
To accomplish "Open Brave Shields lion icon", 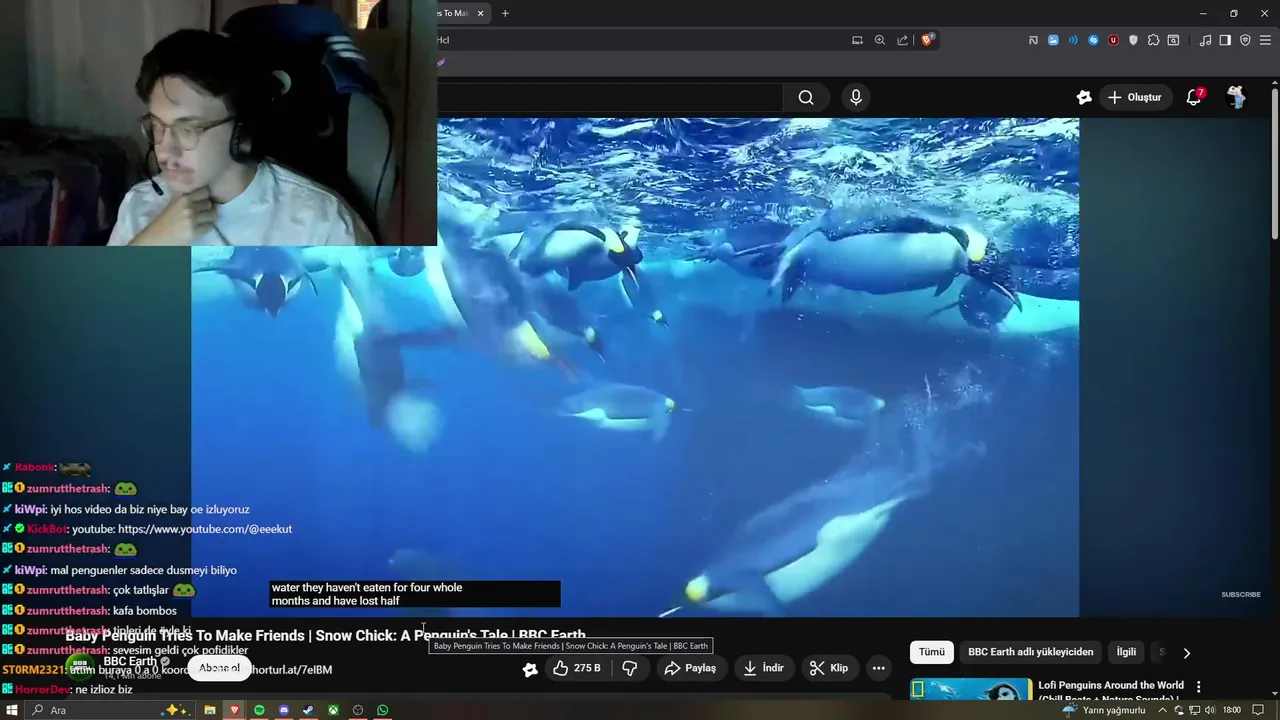I will point(928,40).
